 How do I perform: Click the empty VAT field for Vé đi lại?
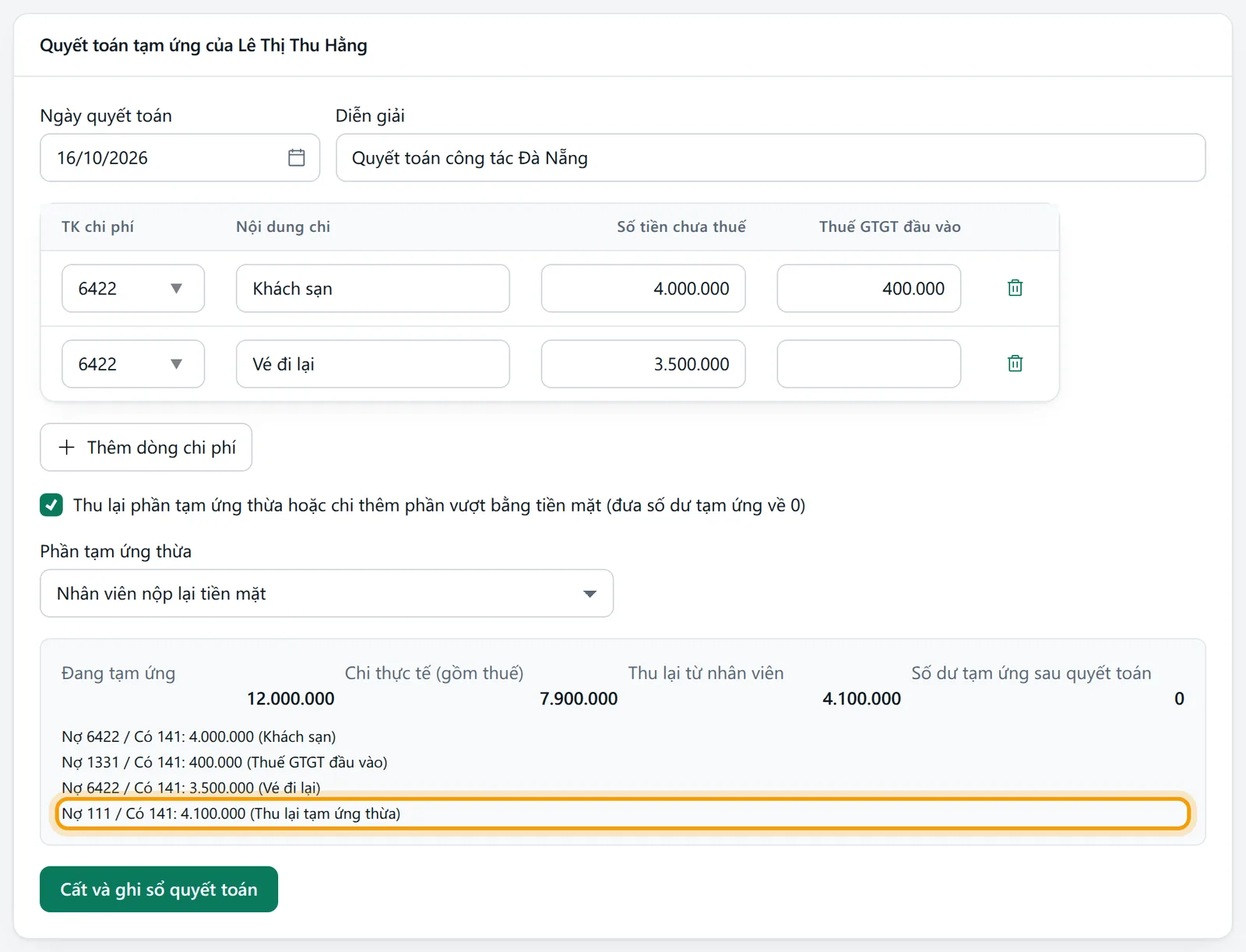click(869, 364)
